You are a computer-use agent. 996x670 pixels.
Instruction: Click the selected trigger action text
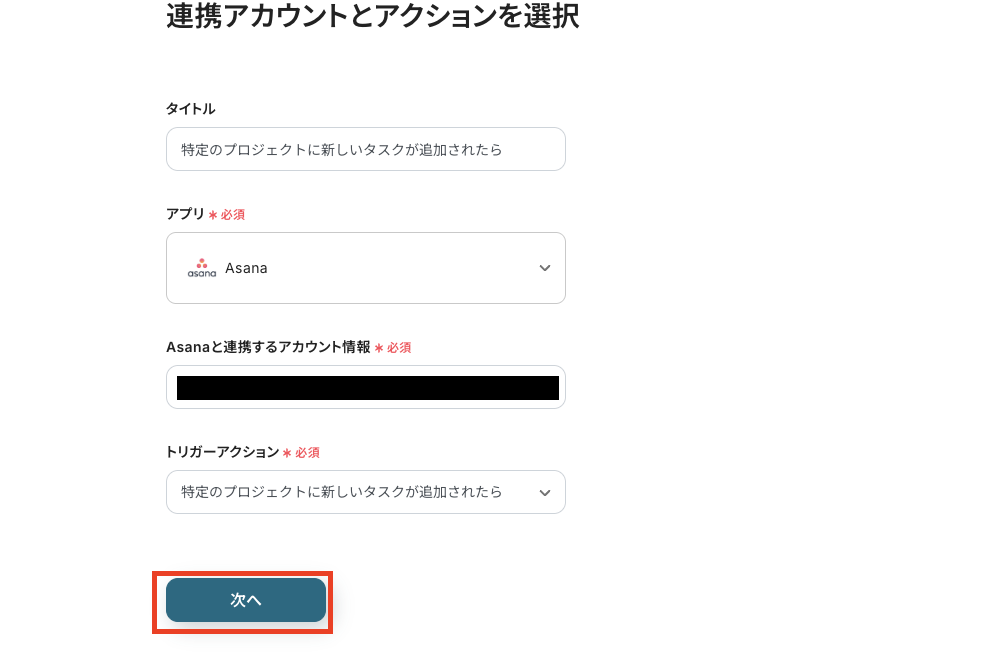pyautogui.click(x=341, y=492)
